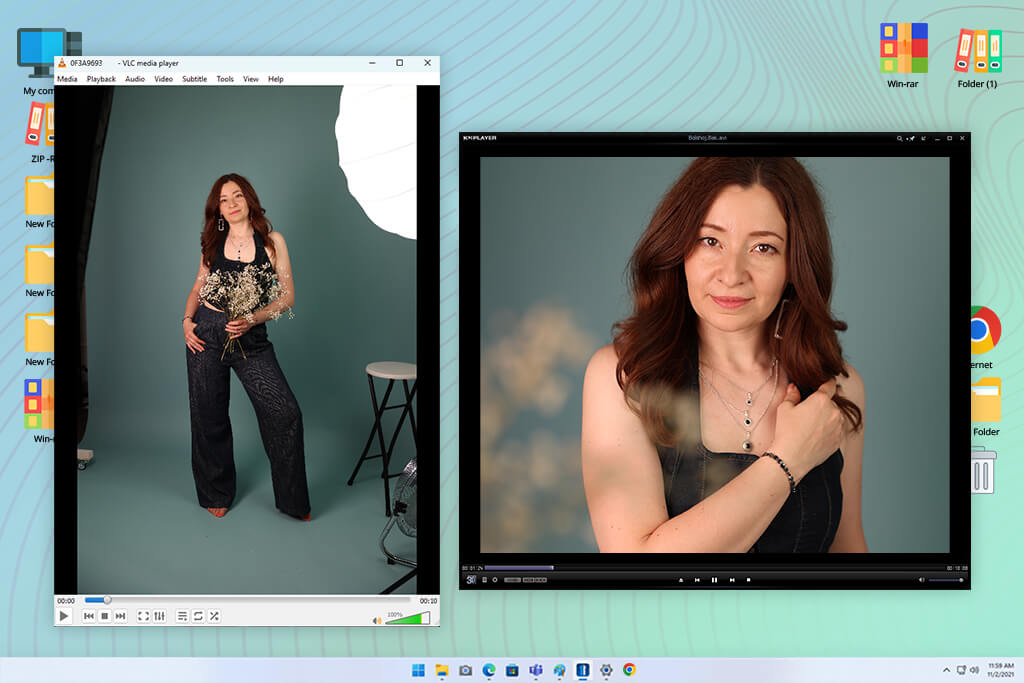
Task: Click KMPlayer search icon in title bar
Action: pyautogui.click(x=900, y=138)
